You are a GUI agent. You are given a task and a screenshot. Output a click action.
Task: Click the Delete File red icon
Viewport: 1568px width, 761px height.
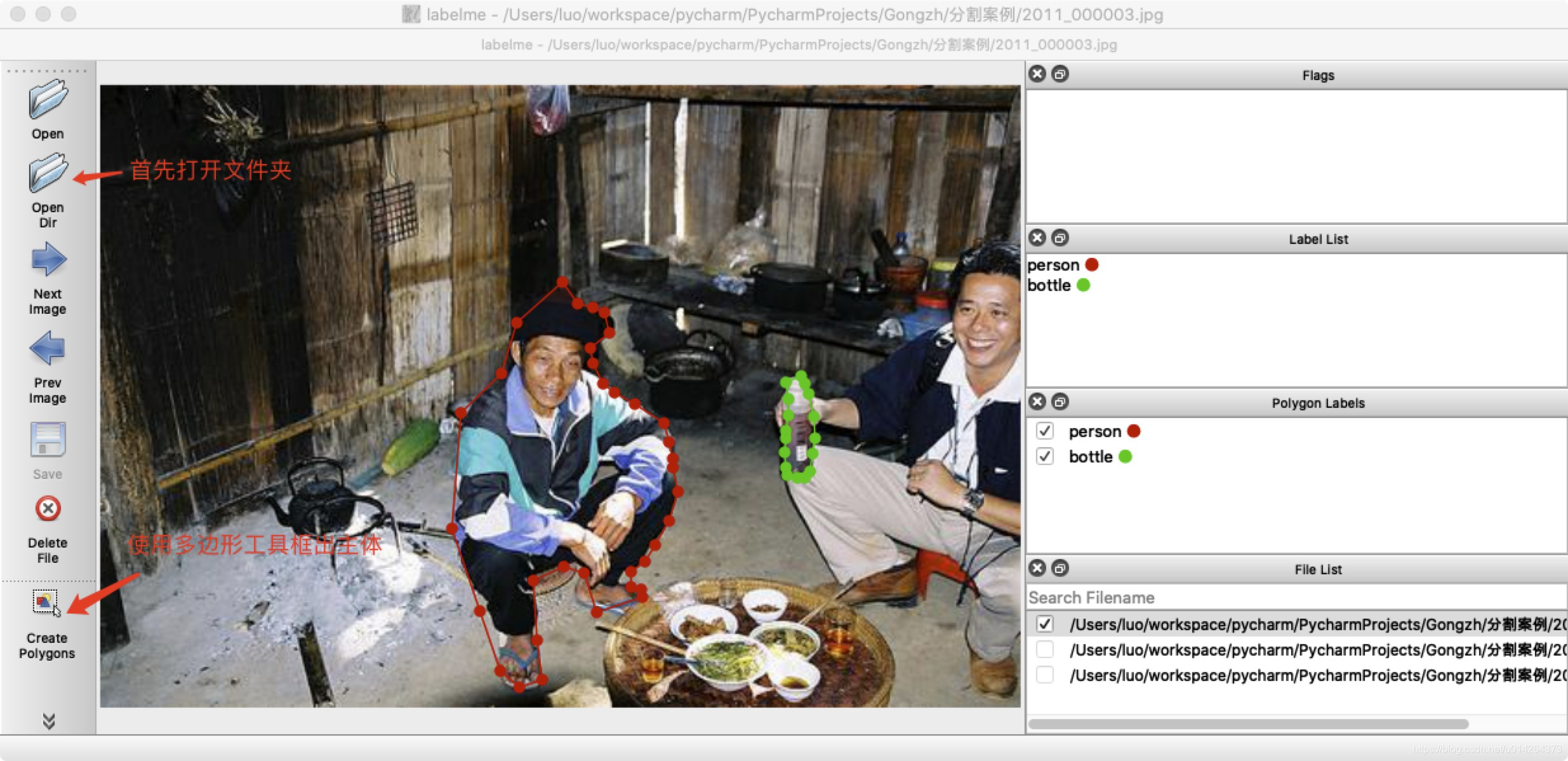pyautogui.click(x=48, y=509)
